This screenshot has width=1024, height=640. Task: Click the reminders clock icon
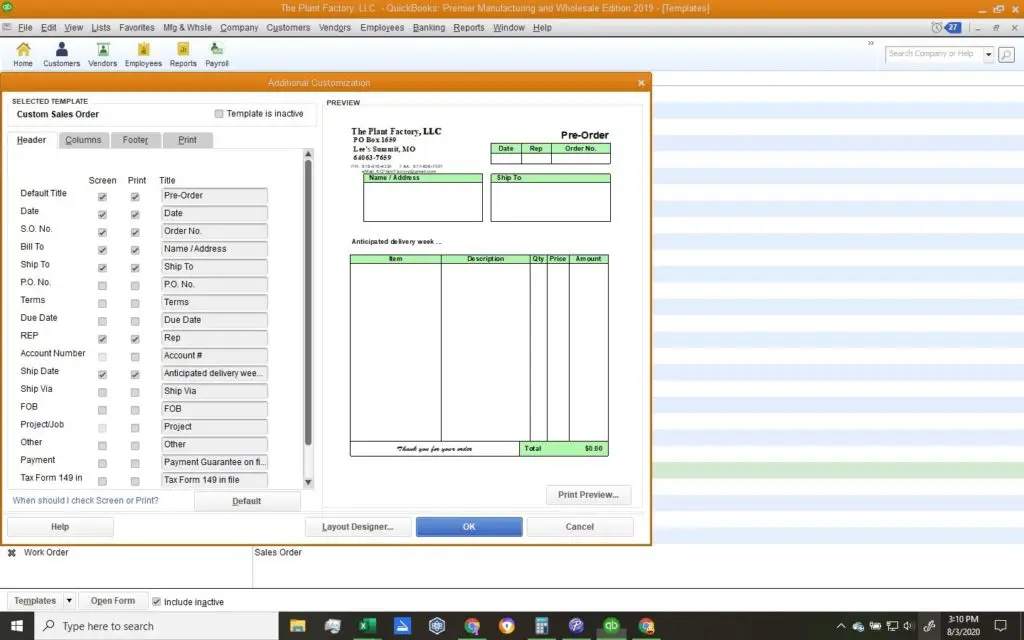coord(937,27)
